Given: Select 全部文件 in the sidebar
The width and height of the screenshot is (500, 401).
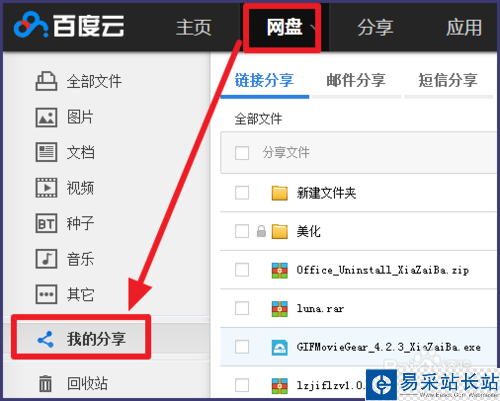Looking at the screenshot, I should coord(94,82).
